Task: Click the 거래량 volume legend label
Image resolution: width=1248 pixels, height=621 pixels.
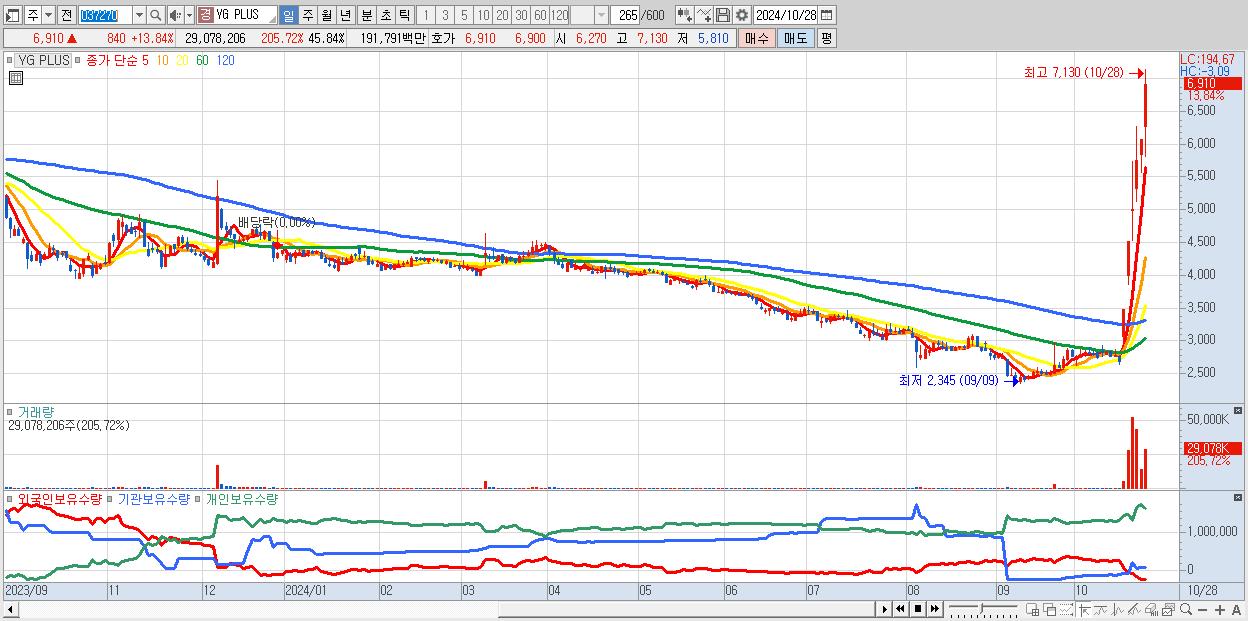Action: tap(34, 412)
